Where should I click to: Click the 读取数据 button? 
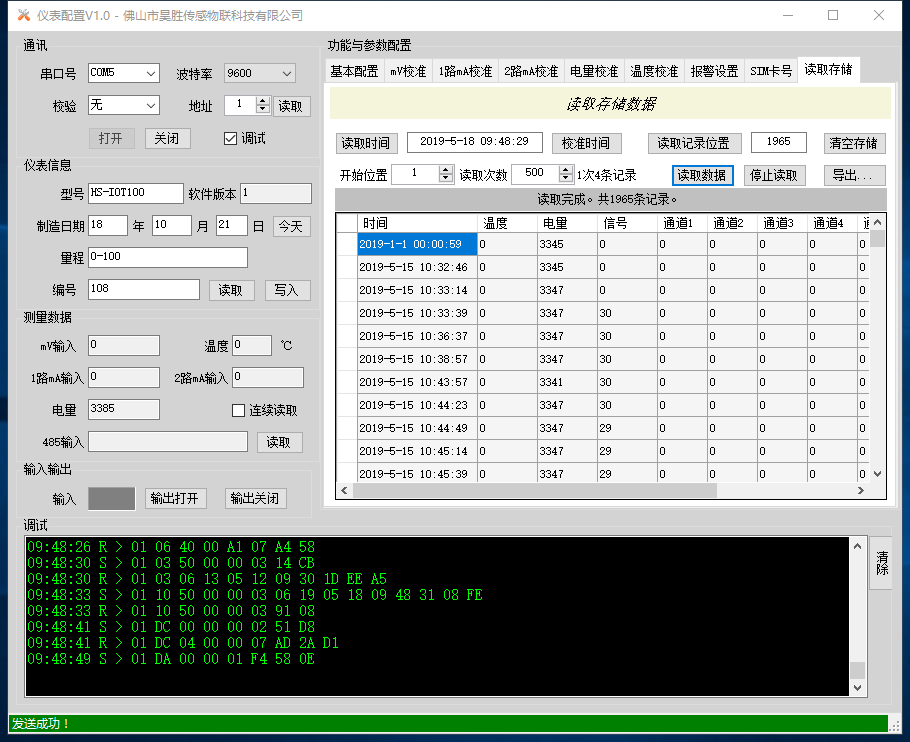(x=702, y=175)
